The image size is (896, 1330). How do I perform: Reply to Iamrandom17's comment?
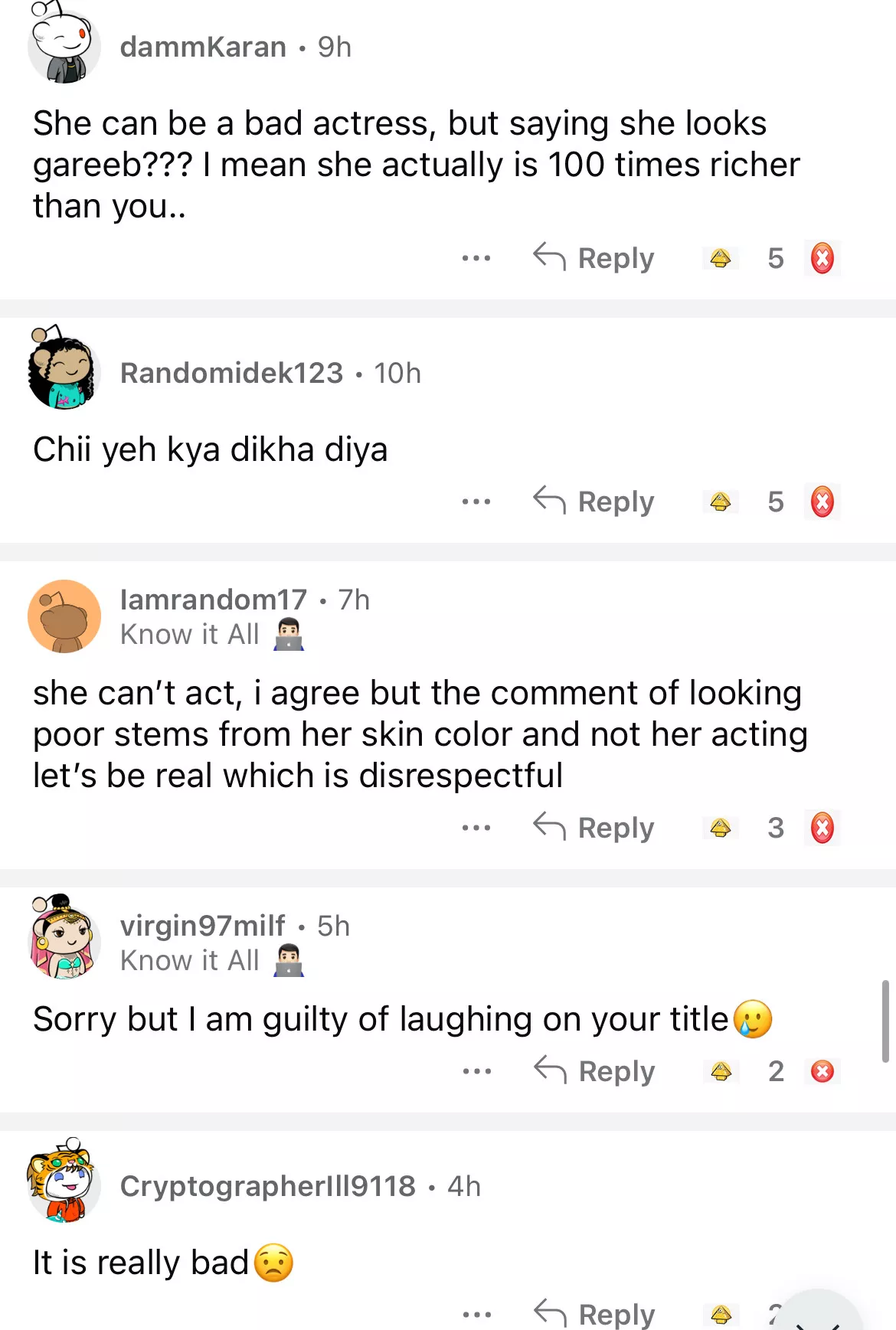point(594,828)
